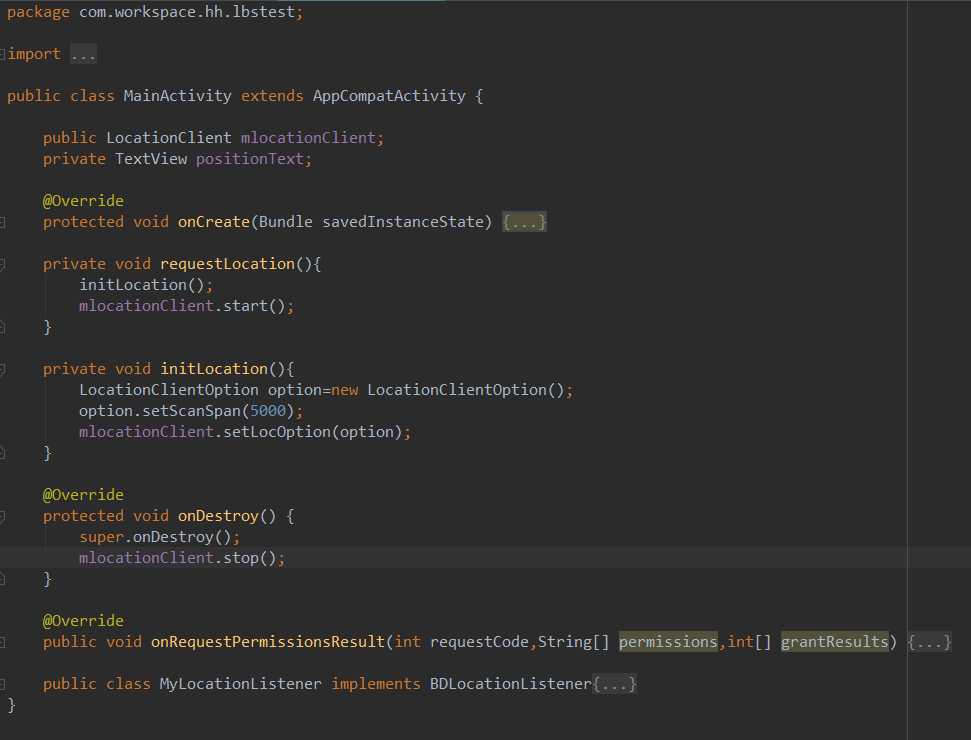Click the @Override above onRequestPermissionsResult
Screen dimensions: 971x740
[x=83, y=620]
